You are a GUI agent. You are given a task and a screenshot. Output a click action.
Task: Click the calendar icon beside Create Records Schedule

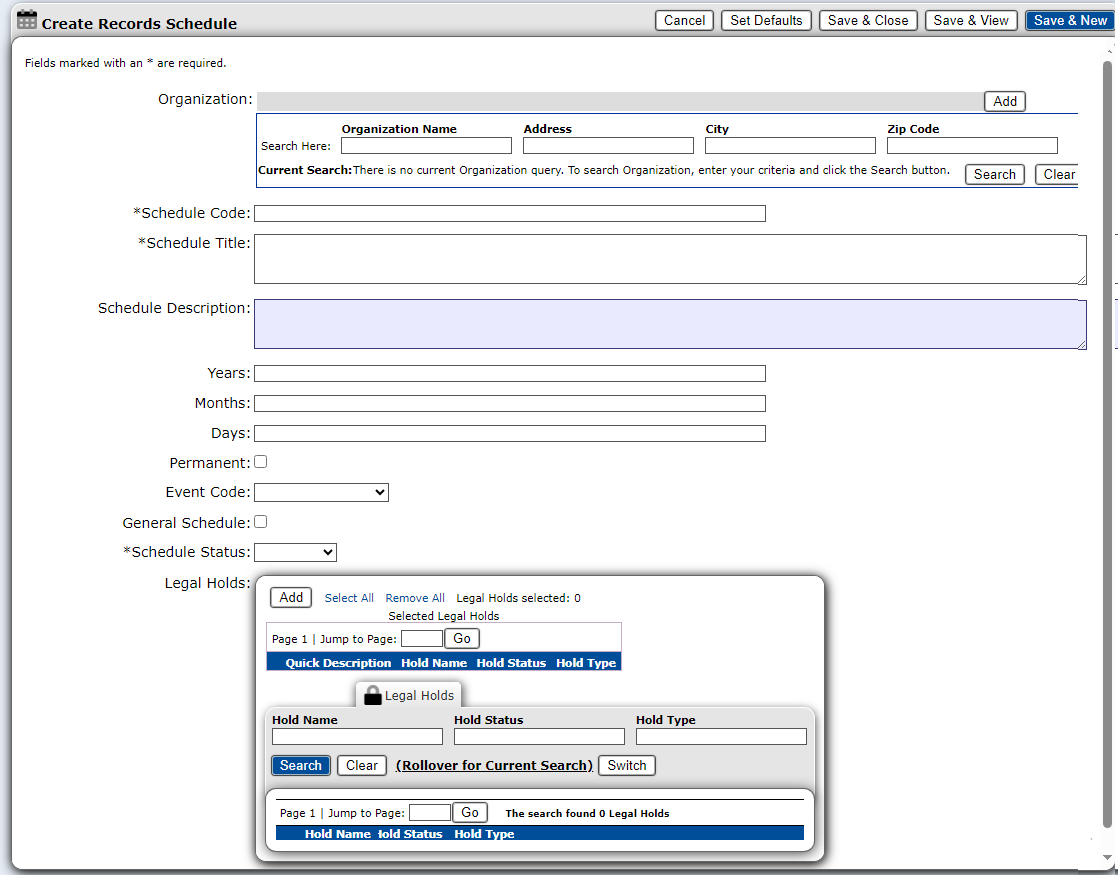click(27, 20)
